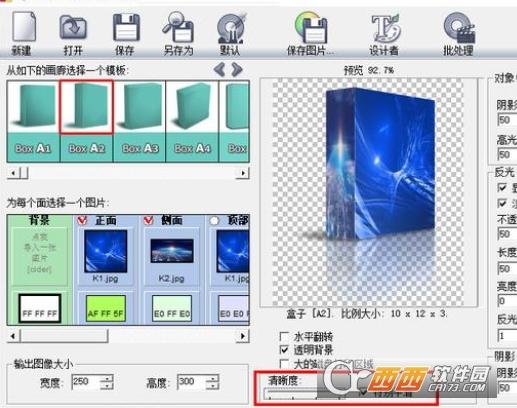
Task: Toggle the 侧面 (side) face checkbox
Action: (x=148, y=221)
